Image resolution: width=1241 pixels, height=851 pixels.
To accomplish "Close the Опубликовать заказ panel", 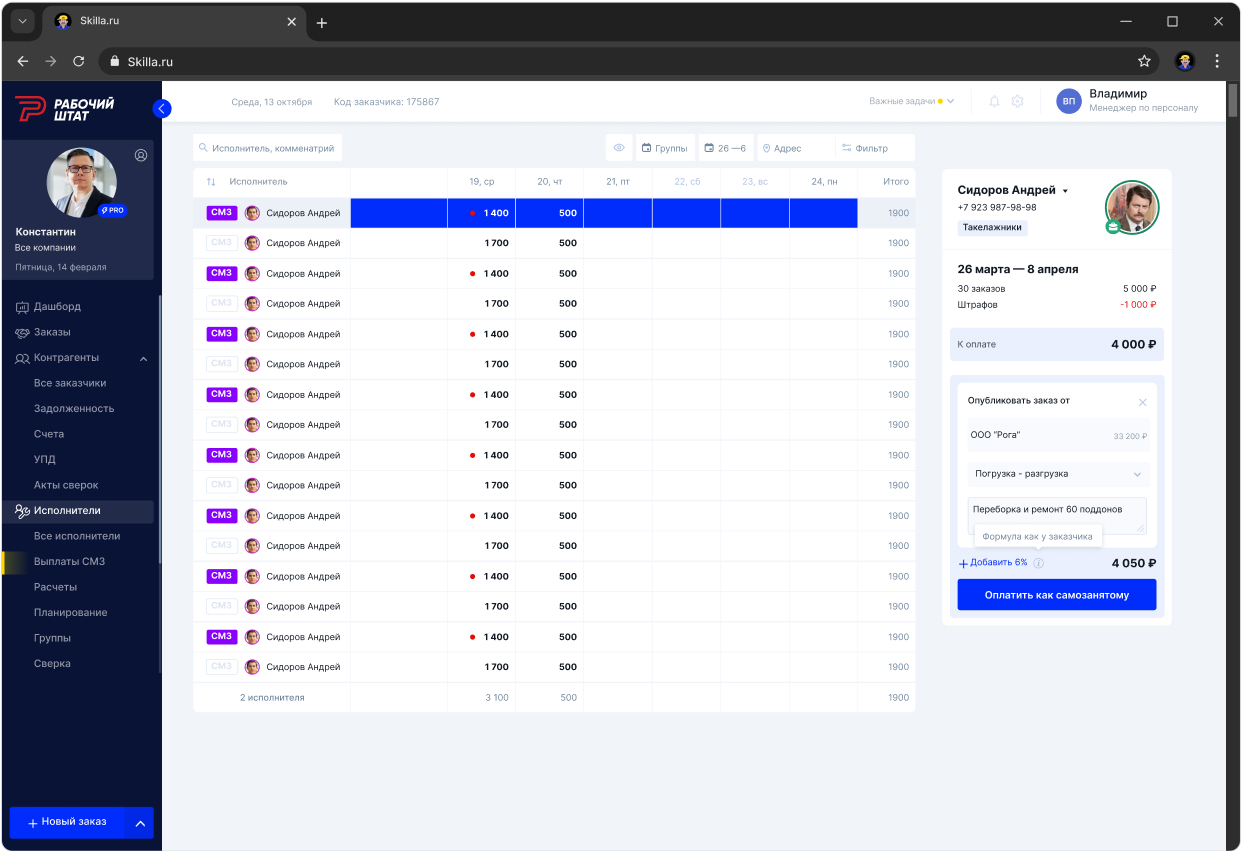I will (1143, 402).
